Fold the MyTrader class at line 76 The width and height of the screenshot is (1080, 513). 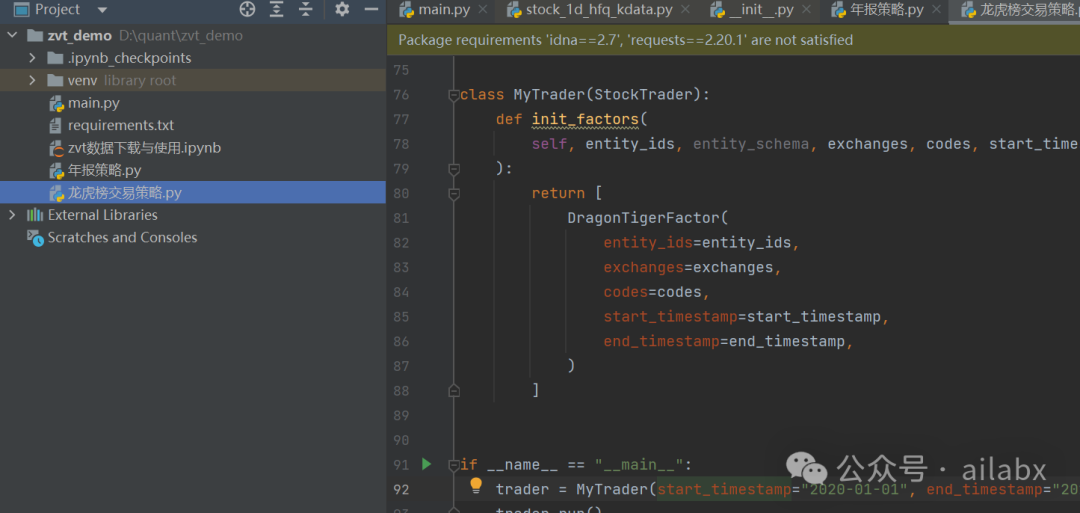click(x=454, y=95)
